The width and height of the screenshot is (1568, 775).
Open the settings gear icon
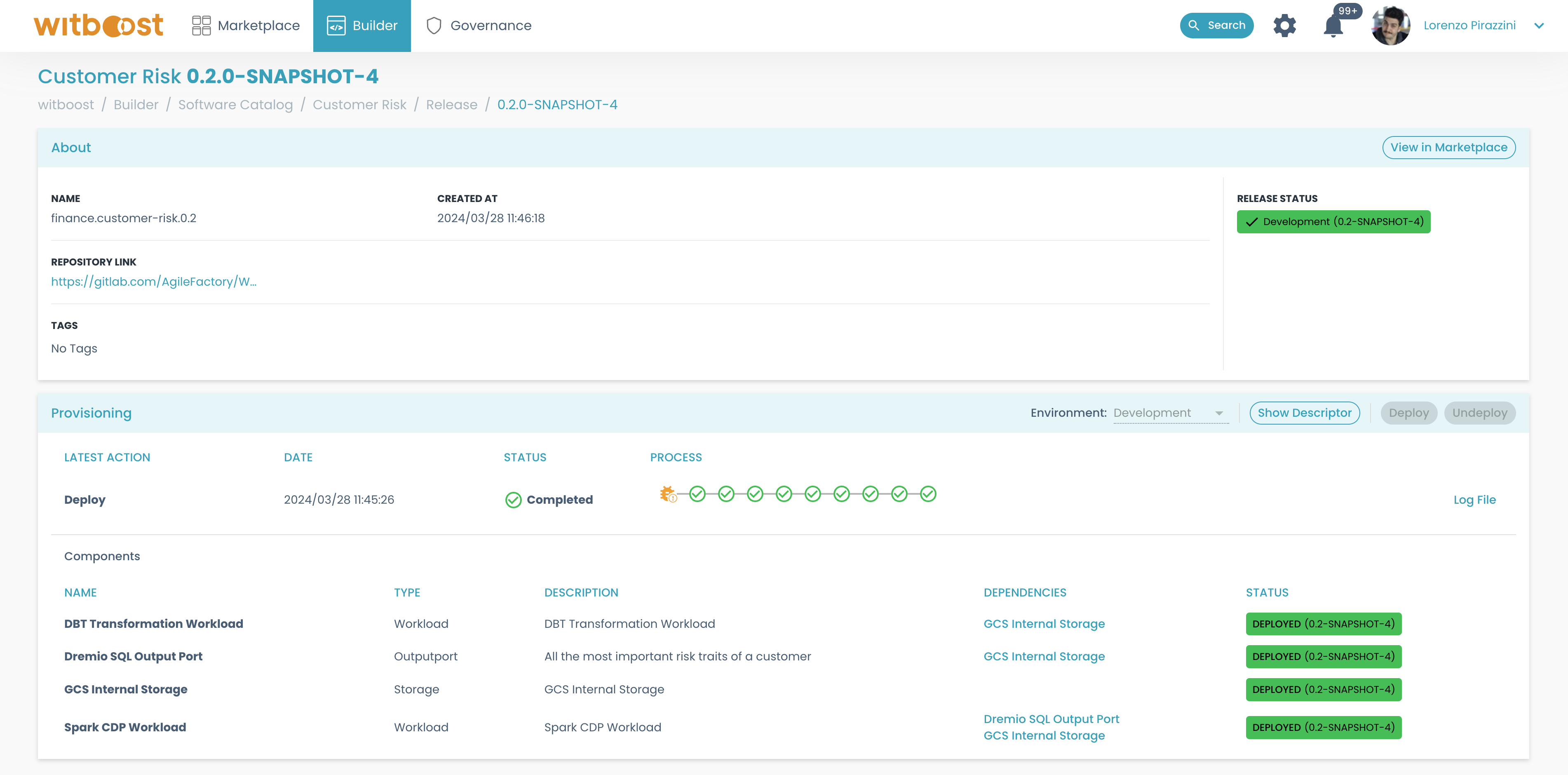(1284, 25)
